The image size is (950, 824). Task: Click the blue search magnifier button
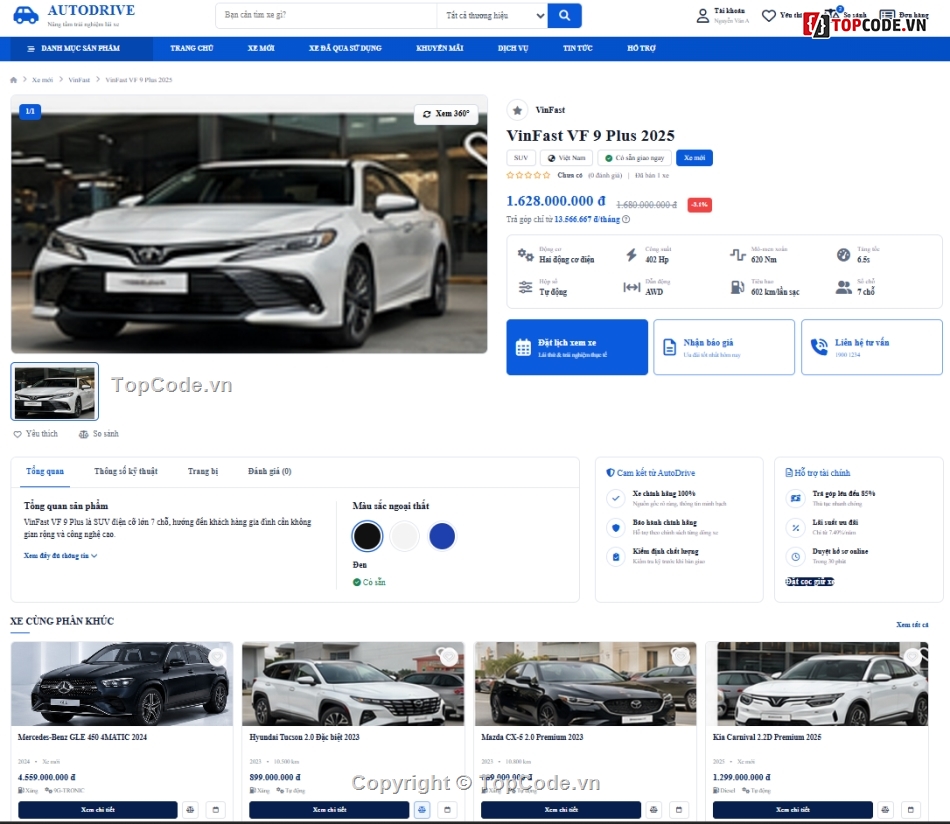click(x=564, y=15)
